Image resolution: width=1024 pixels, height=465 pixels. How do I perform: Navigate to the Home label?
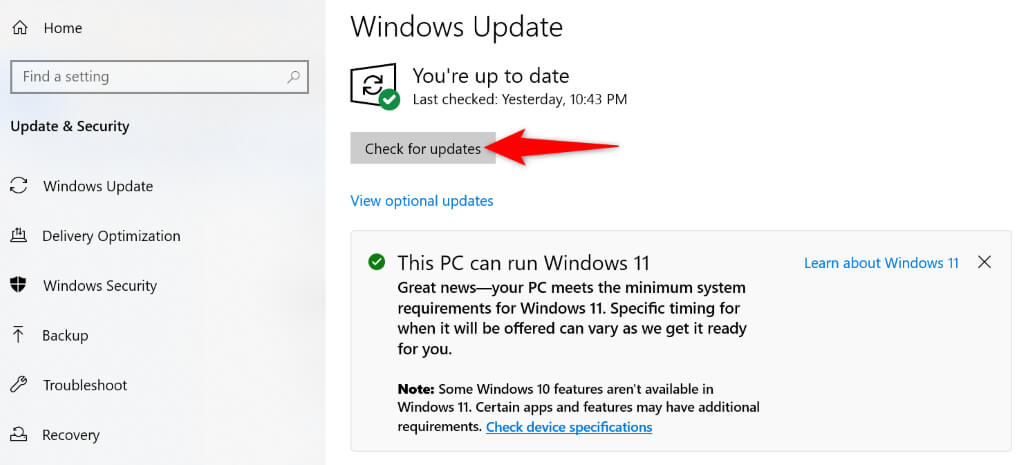pyautogui.click(x=62, y=28)
